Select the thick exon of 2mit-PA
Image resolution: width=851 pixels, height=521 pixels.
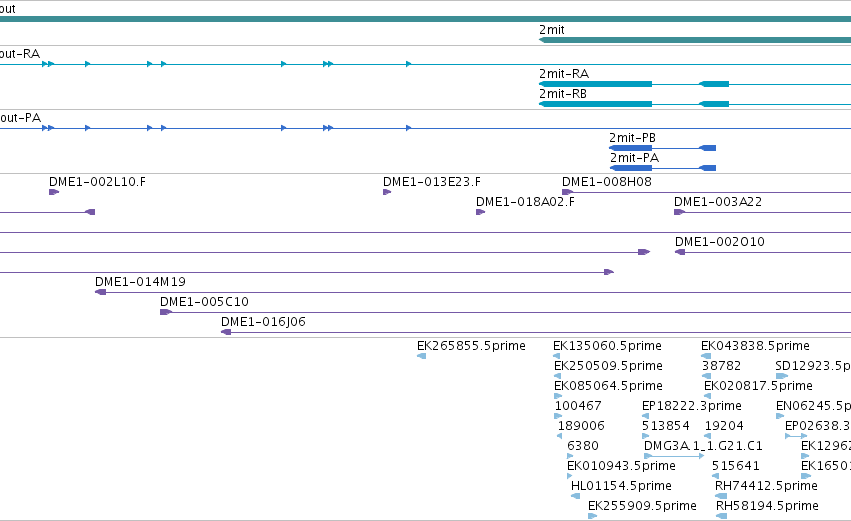[631, 168]
